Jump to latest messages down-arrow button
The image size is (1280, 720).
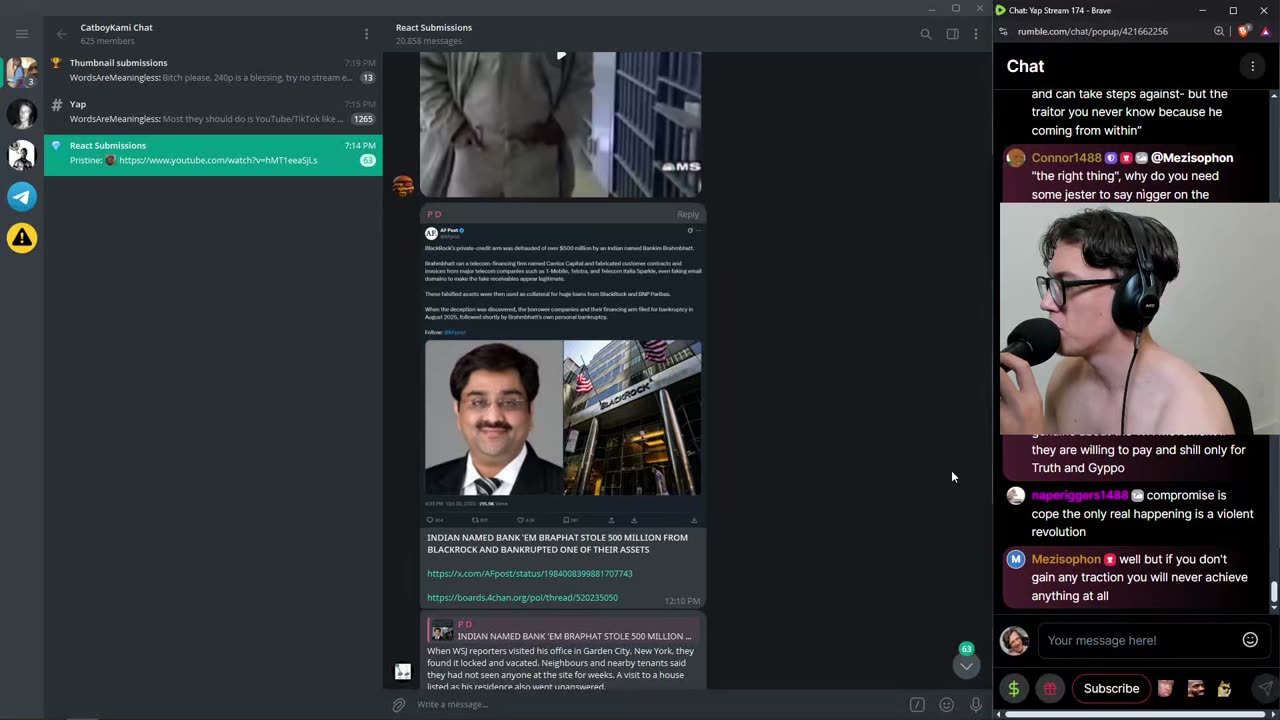pos(966,666)
